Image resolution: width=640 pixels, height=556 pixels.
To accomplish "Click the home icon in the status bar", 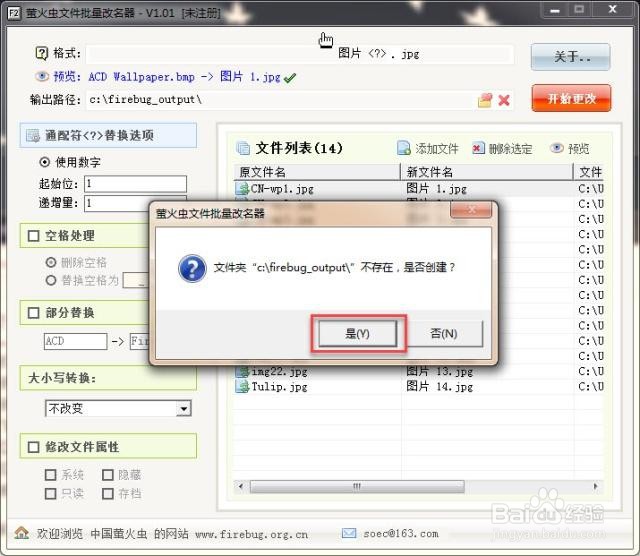I will (x=22, y=533).
